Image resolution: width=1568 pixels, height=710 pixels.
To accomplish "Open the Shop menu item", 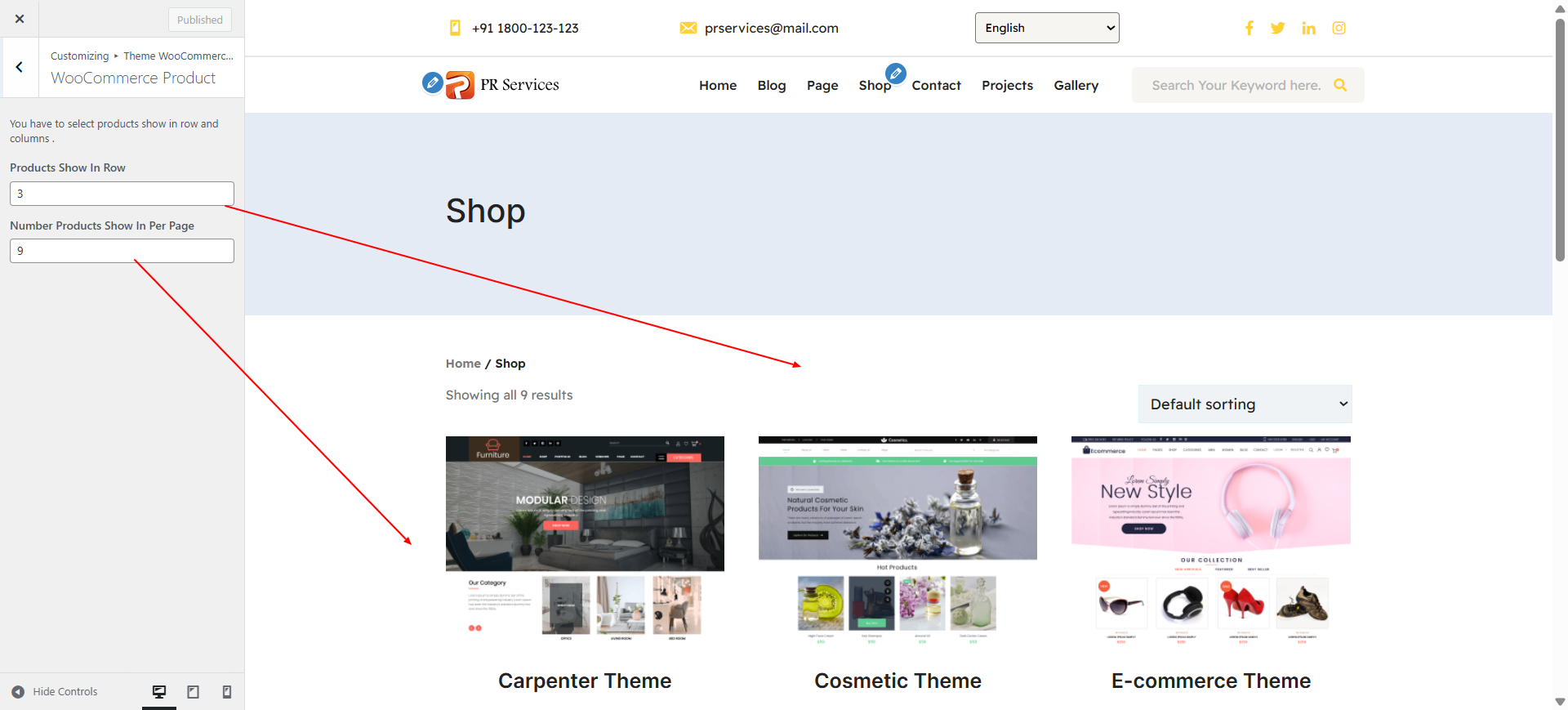I will click(x=875, y=85).
